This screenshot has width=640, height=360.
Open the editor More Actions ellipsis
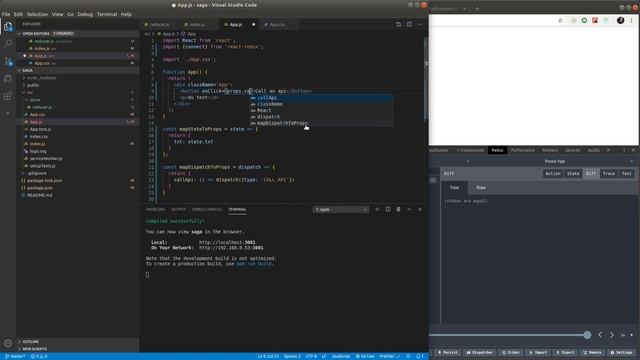coord(420,24)
